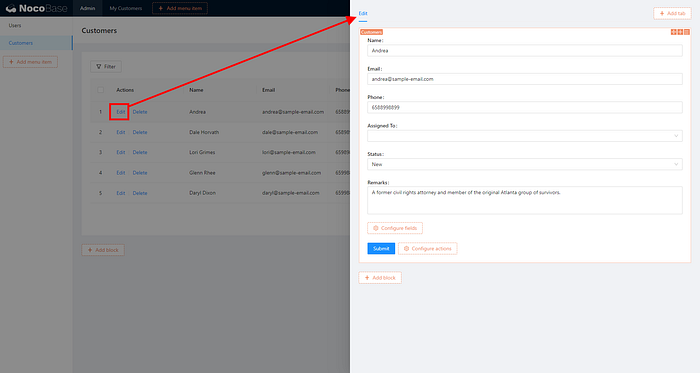Image resolution: width=700 pixels, height=373 pixels.
Task: Click the Add tab button
Action: pos(672,13)
